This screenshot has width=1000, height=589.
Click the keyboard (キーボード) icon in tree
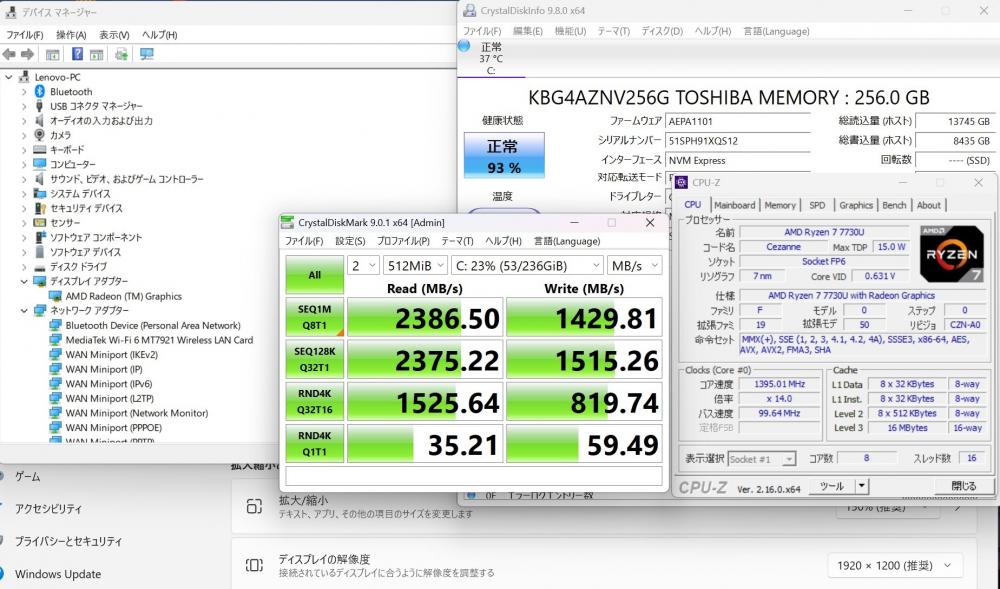40,150
